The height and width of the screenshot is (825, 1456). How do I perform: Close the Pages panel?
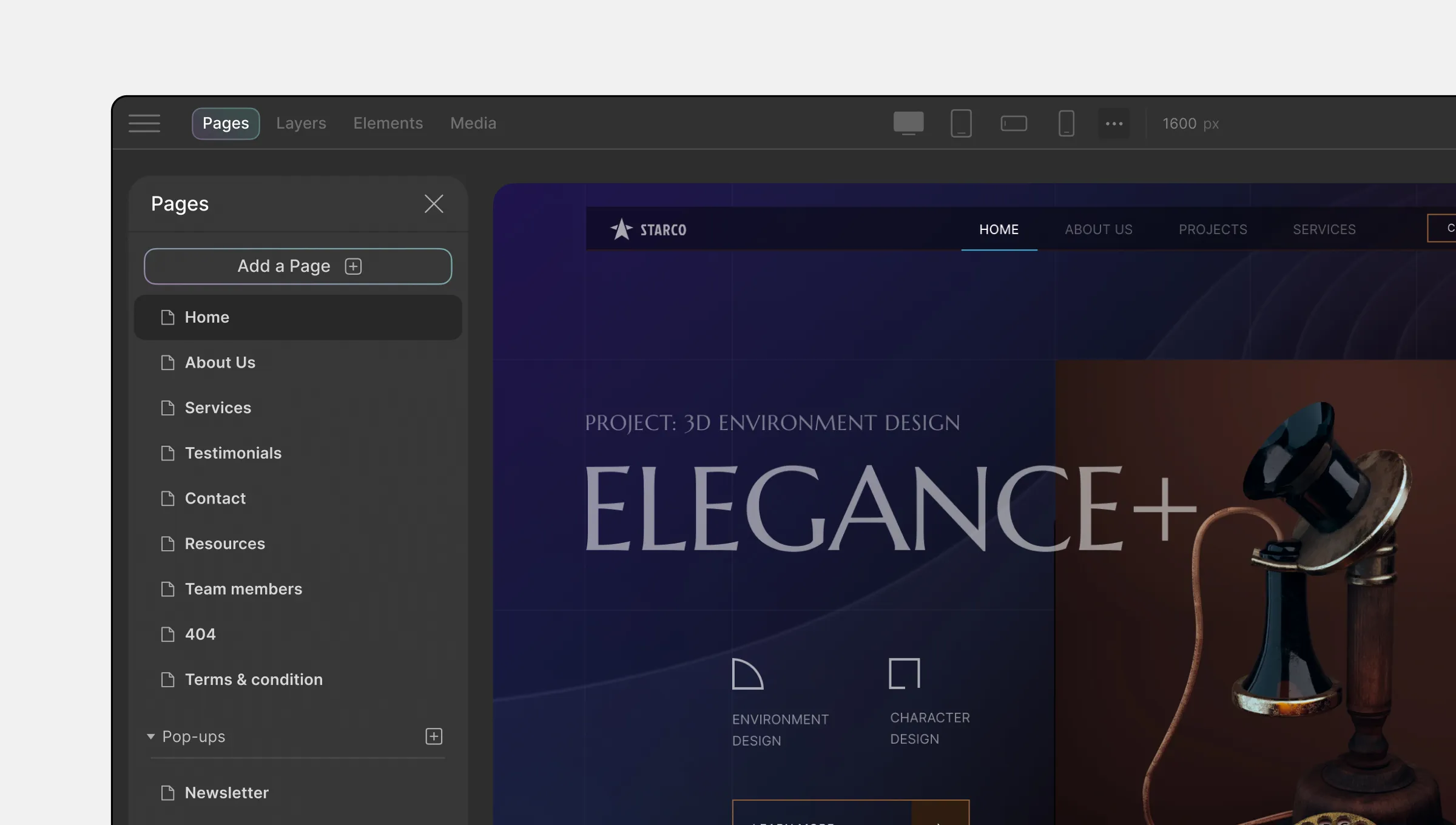point(434,204)
